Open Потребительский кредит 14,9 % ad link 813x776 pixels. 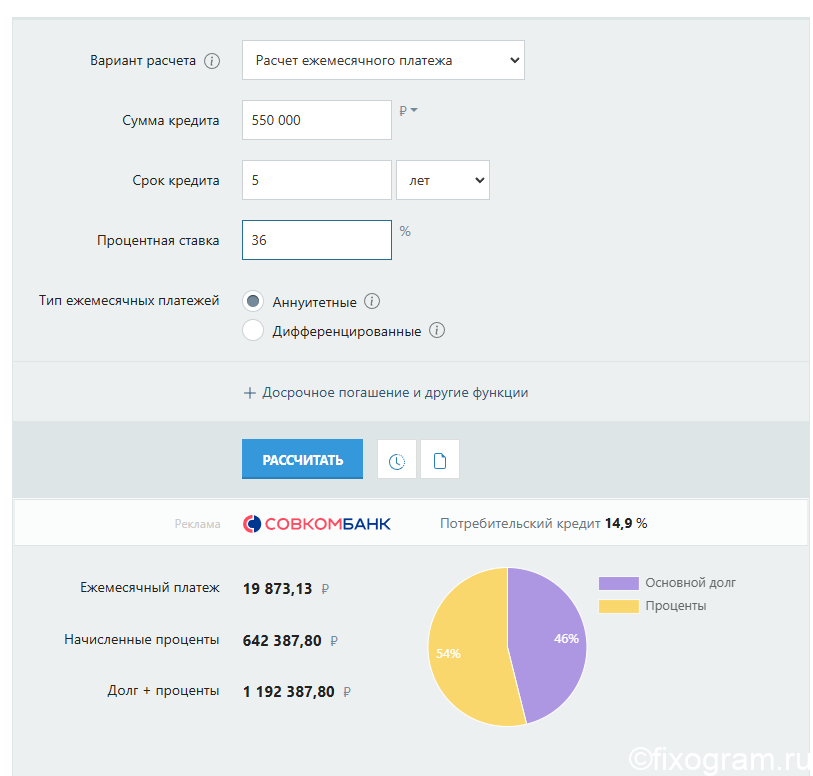point(543,524)
